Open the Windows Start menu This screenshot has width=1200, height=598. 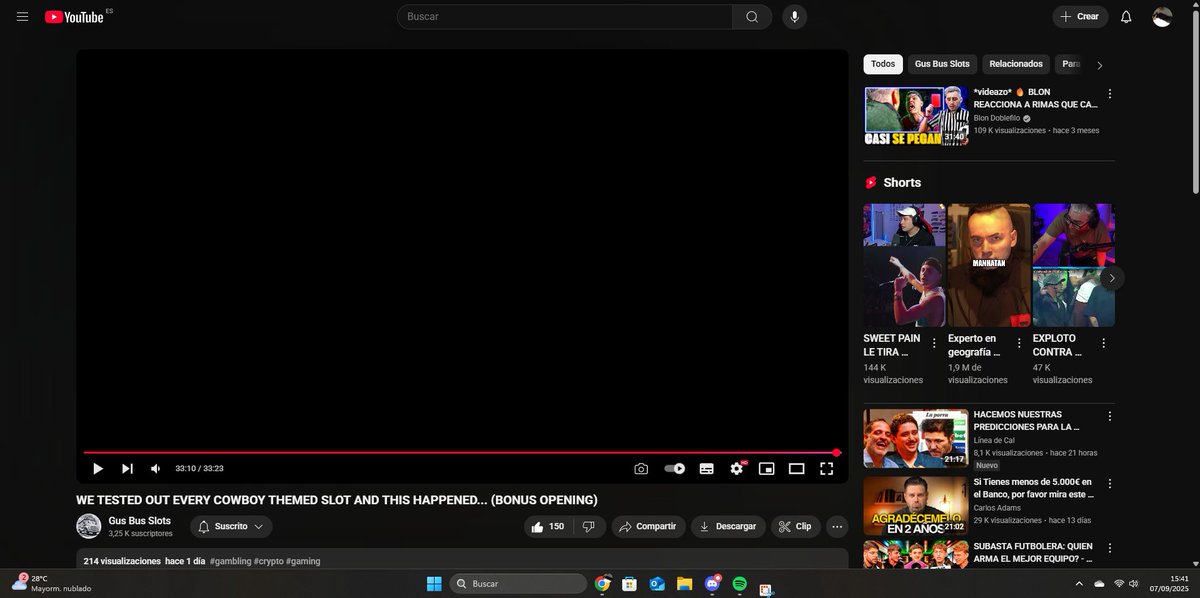(x=434, y=583)
